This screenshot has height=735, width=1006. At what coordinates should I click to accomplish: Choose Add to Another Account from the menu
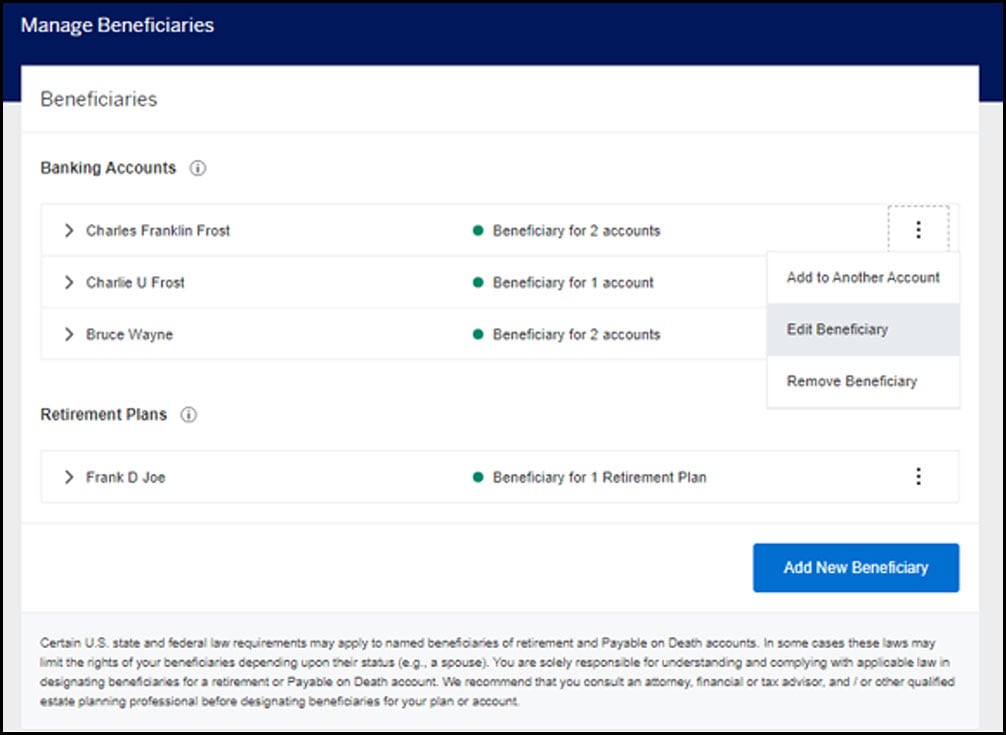pyautogui.click(x=863, y=277)
